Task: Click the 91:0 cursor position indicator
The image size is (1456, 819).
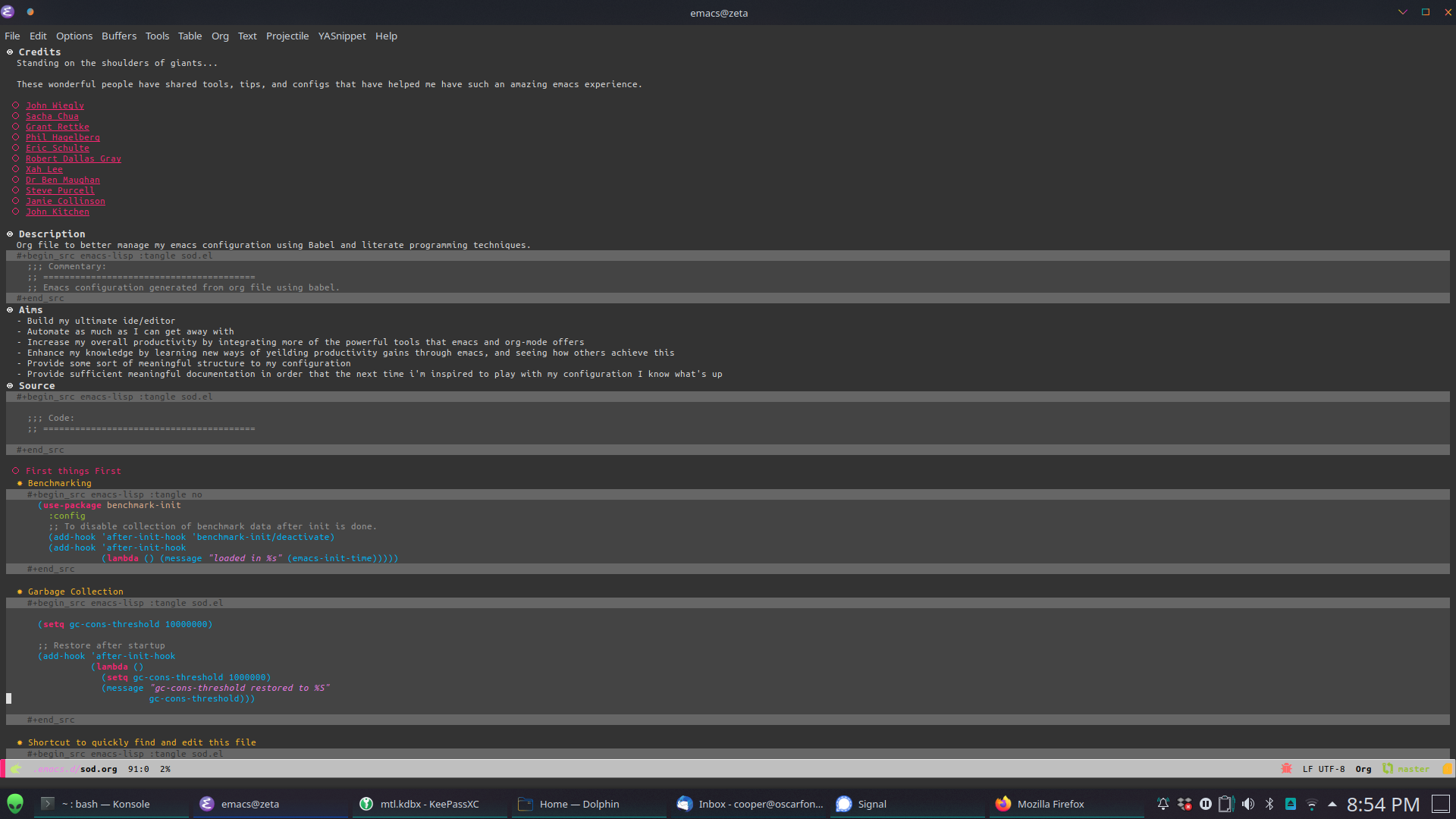Action: click(138, 769)
